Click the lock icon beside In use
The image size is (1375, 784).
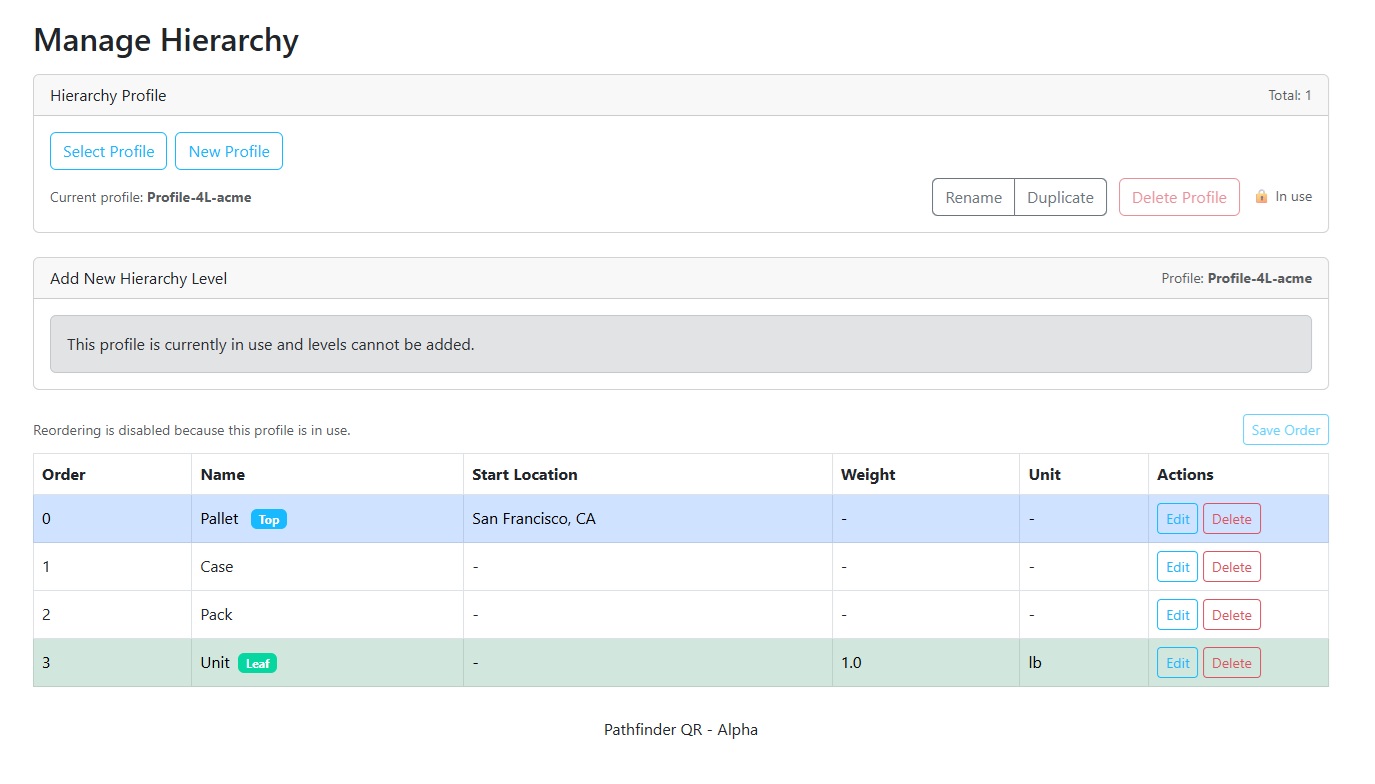click(1261, 197)
